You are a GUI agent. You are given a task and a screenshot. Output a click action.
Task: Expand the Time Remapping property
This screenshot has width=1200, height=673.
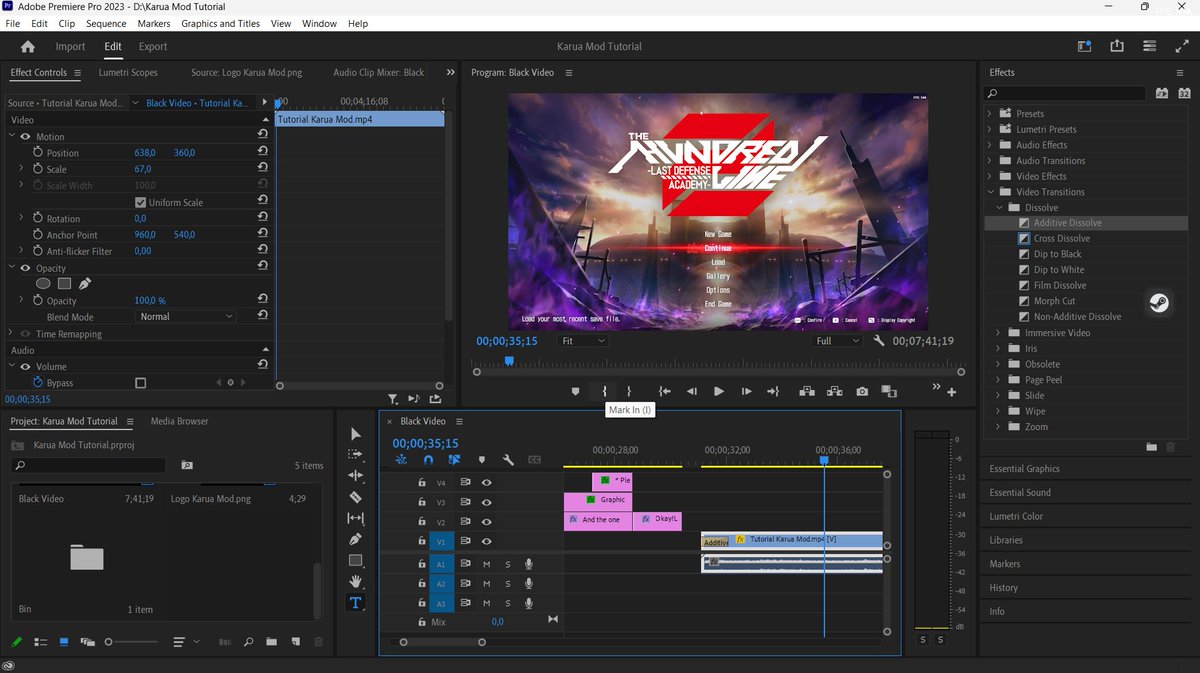[x=12, y=334]
